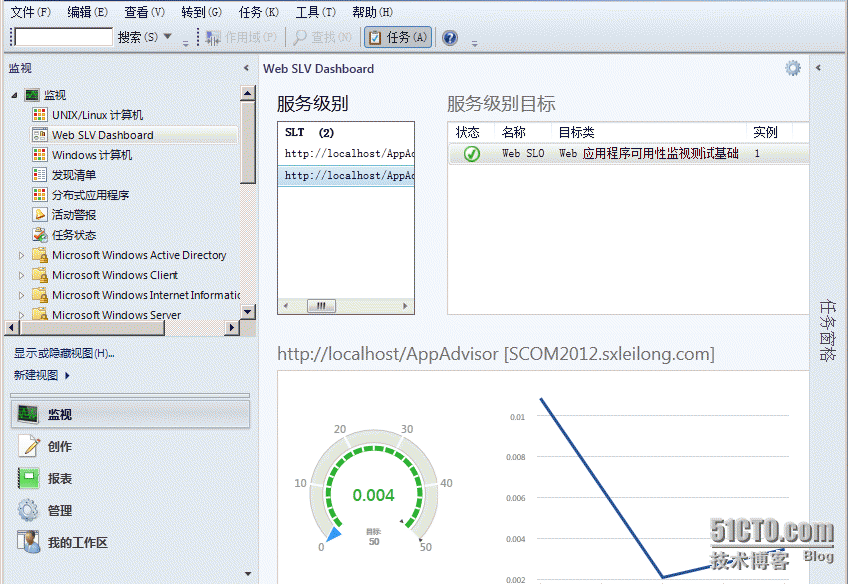Click Microsoft Windows Client folder icon
Screen dimensions: 848x584
[x=40, y=275]
